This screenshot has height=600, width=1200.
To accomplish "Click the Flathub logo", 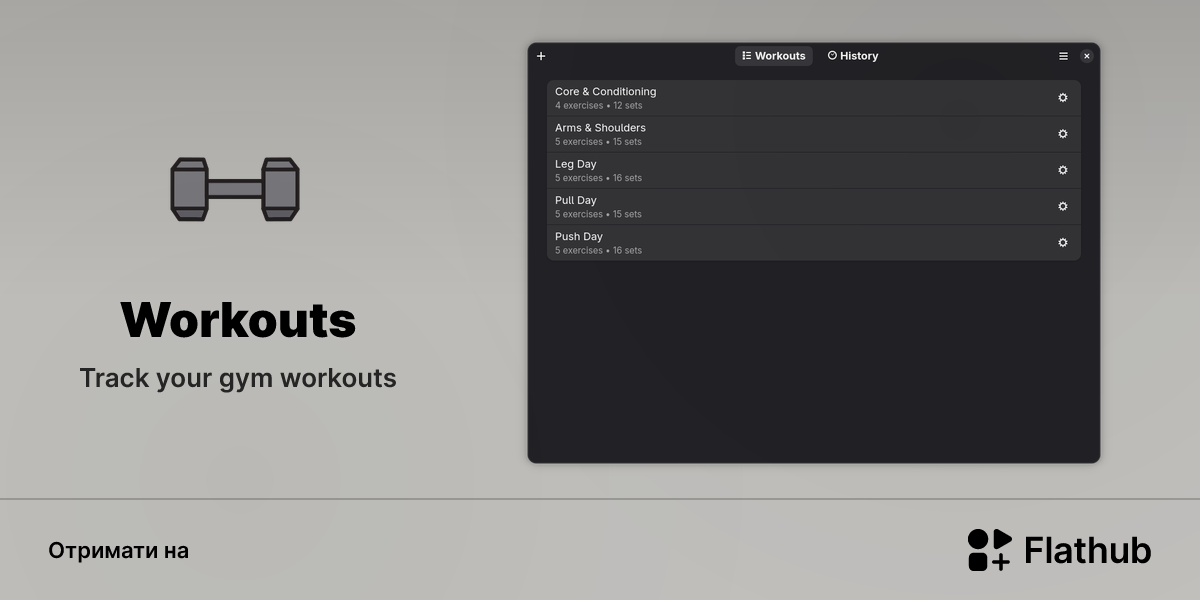I will [x=1059, y=550].
